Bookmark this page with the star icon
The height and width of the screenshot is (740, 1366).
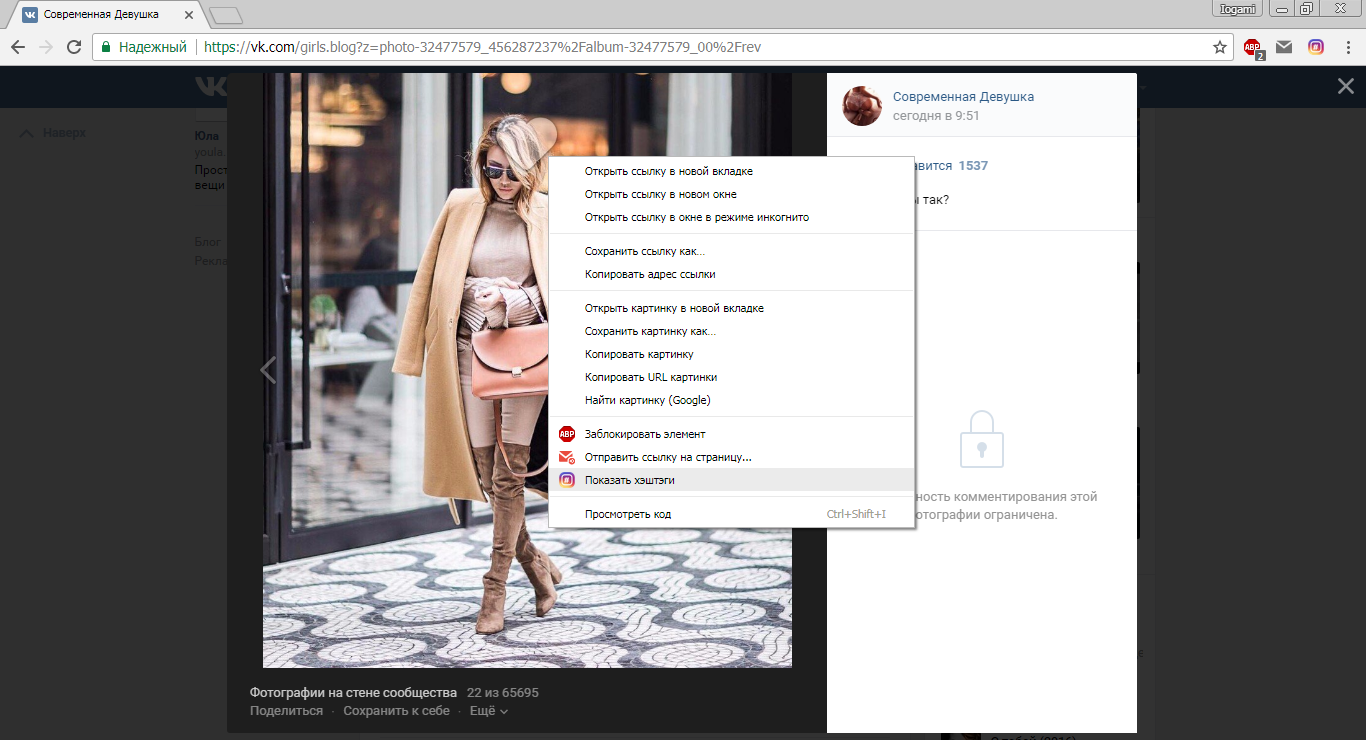1219,47
